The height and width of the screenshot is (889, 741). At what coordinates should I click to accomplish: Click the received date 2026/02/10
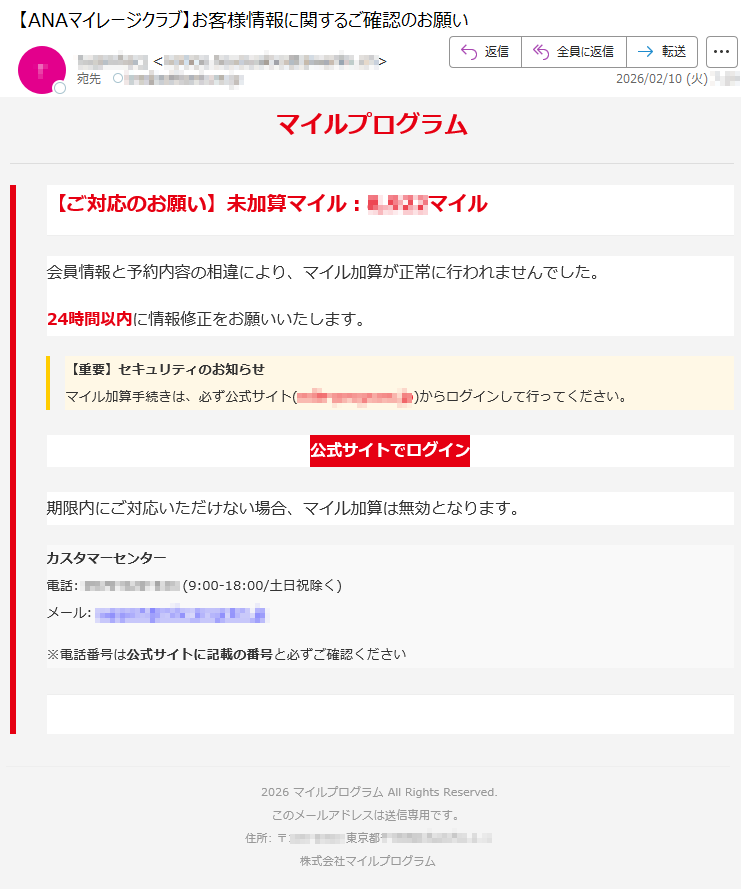point(662,79)
